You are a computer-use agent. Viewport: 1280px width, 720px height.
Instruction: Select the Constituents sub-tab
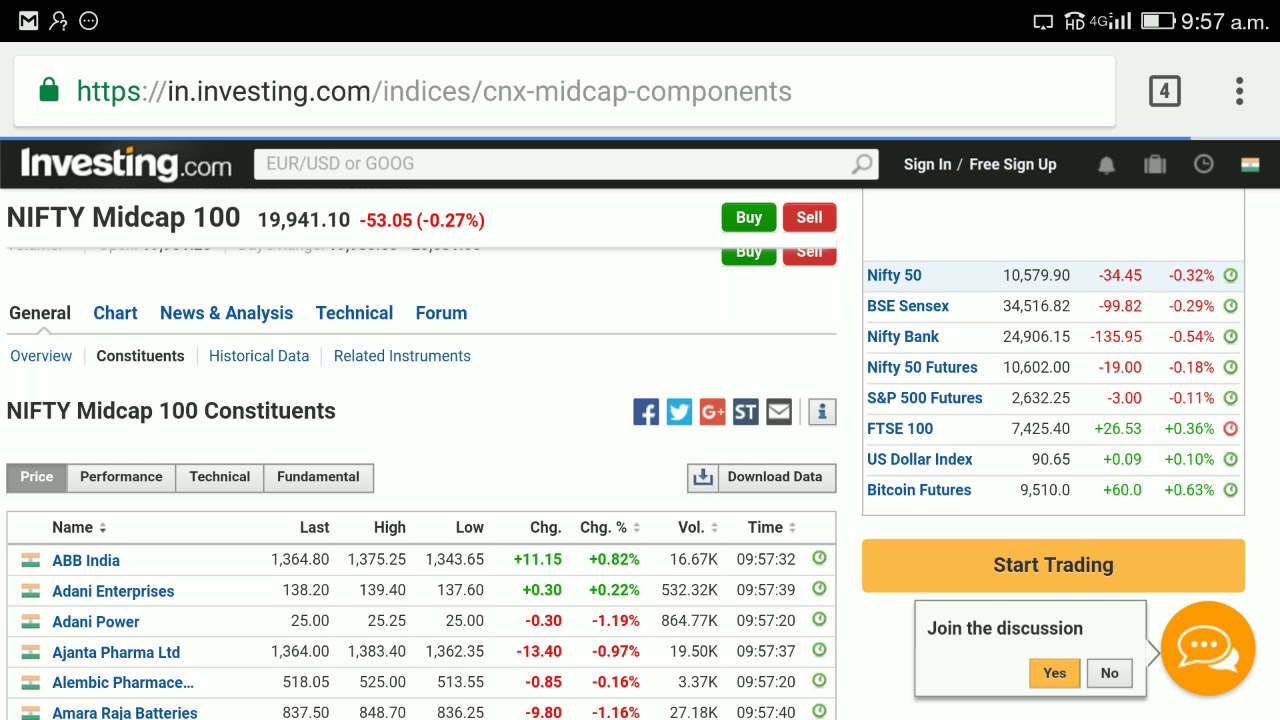tap(140, 356)
